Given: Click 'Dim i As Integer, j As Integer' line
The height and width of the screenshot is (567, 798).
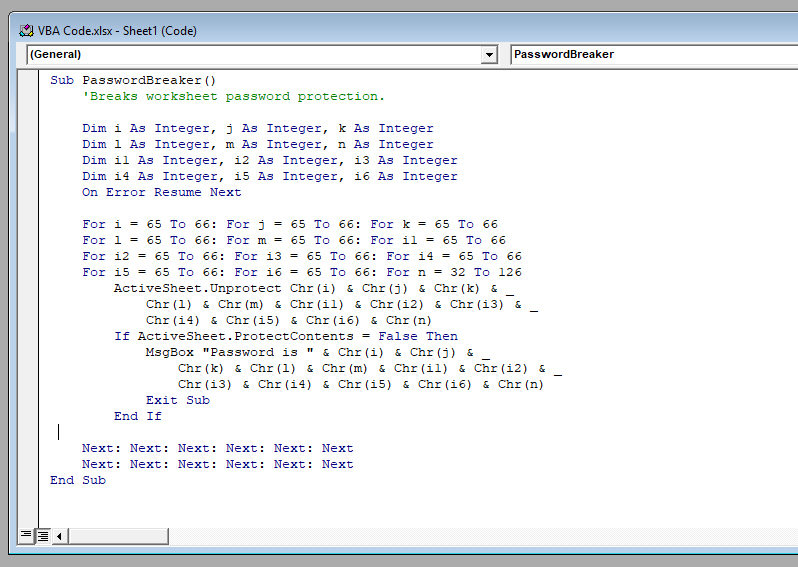Looking at the screenshot, I should [x=258, y=128].
